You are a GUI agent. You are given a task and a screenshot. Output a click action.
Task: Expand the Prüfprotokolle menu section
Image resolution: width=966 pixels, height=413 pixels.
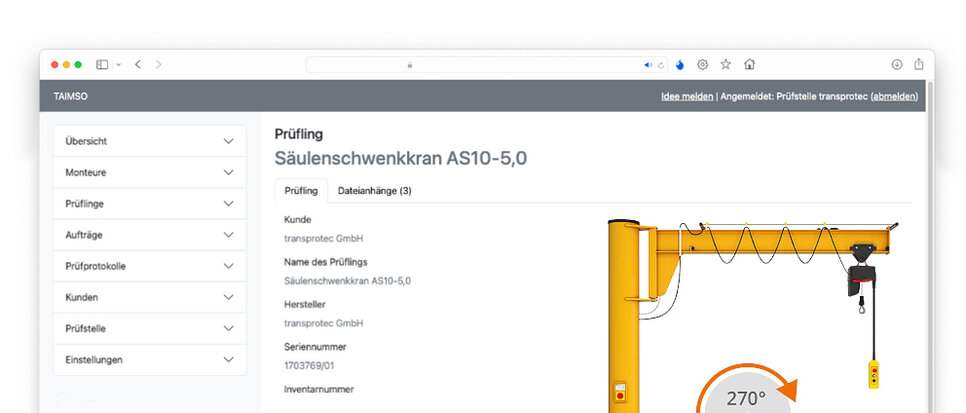point(150,266)
